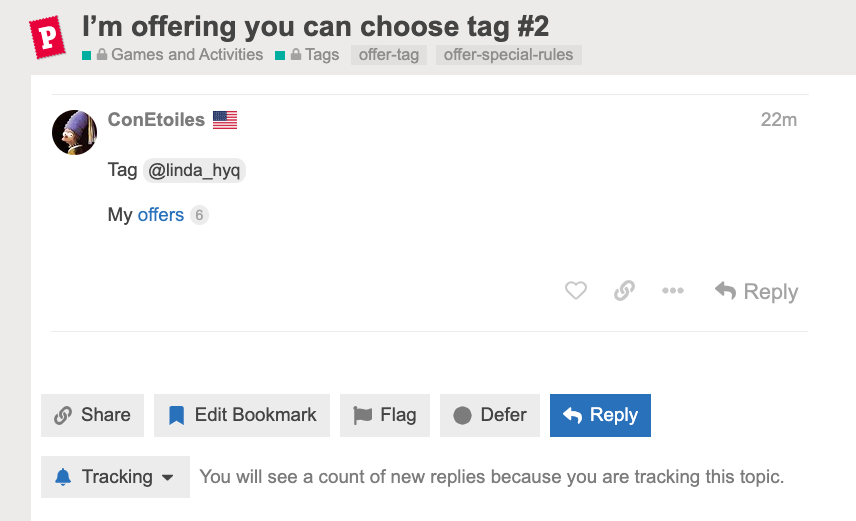Click the red Postcrossing logo icon
Viewport: 856px width, 521px height.
[x=47, y=37]
